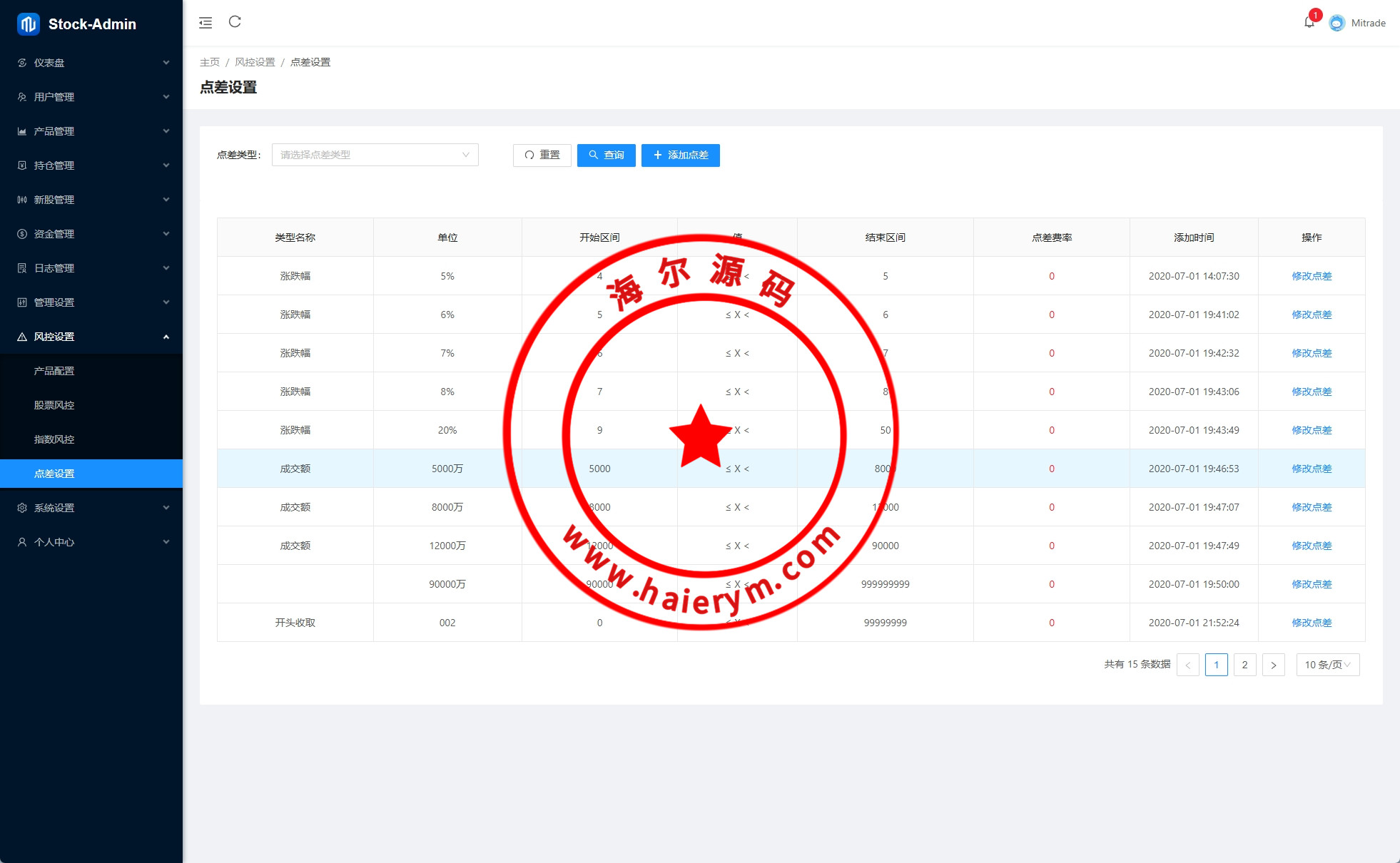Viewport: 1400px width, 863px height.
Task: Go to page 2 of results
Action: [x=1244, y=665]
